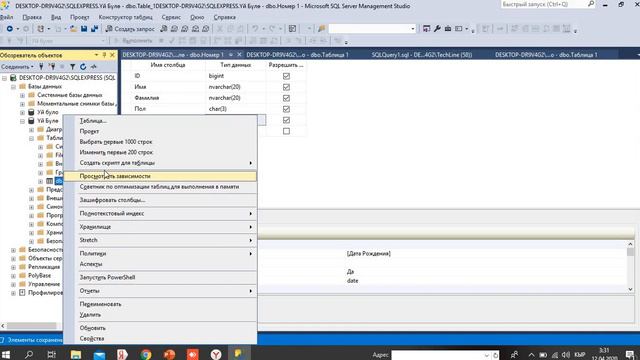Open the toolbar empty combo box dropdown

[x=413, y=29]
